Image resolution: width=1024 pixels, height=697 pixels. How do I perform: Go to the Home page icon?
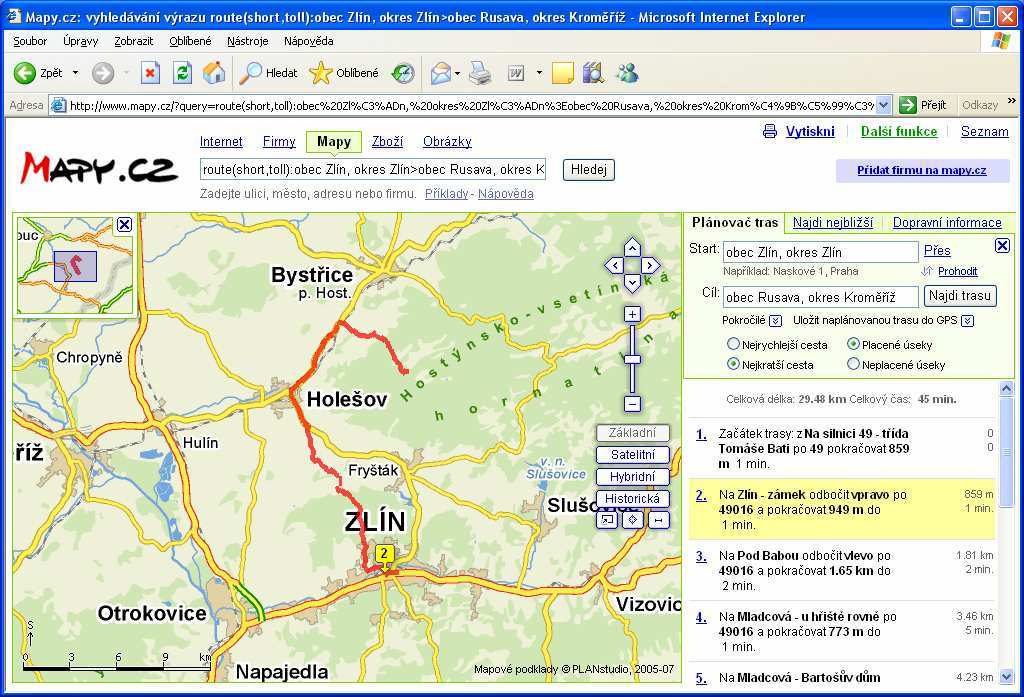tap(214, 73)
